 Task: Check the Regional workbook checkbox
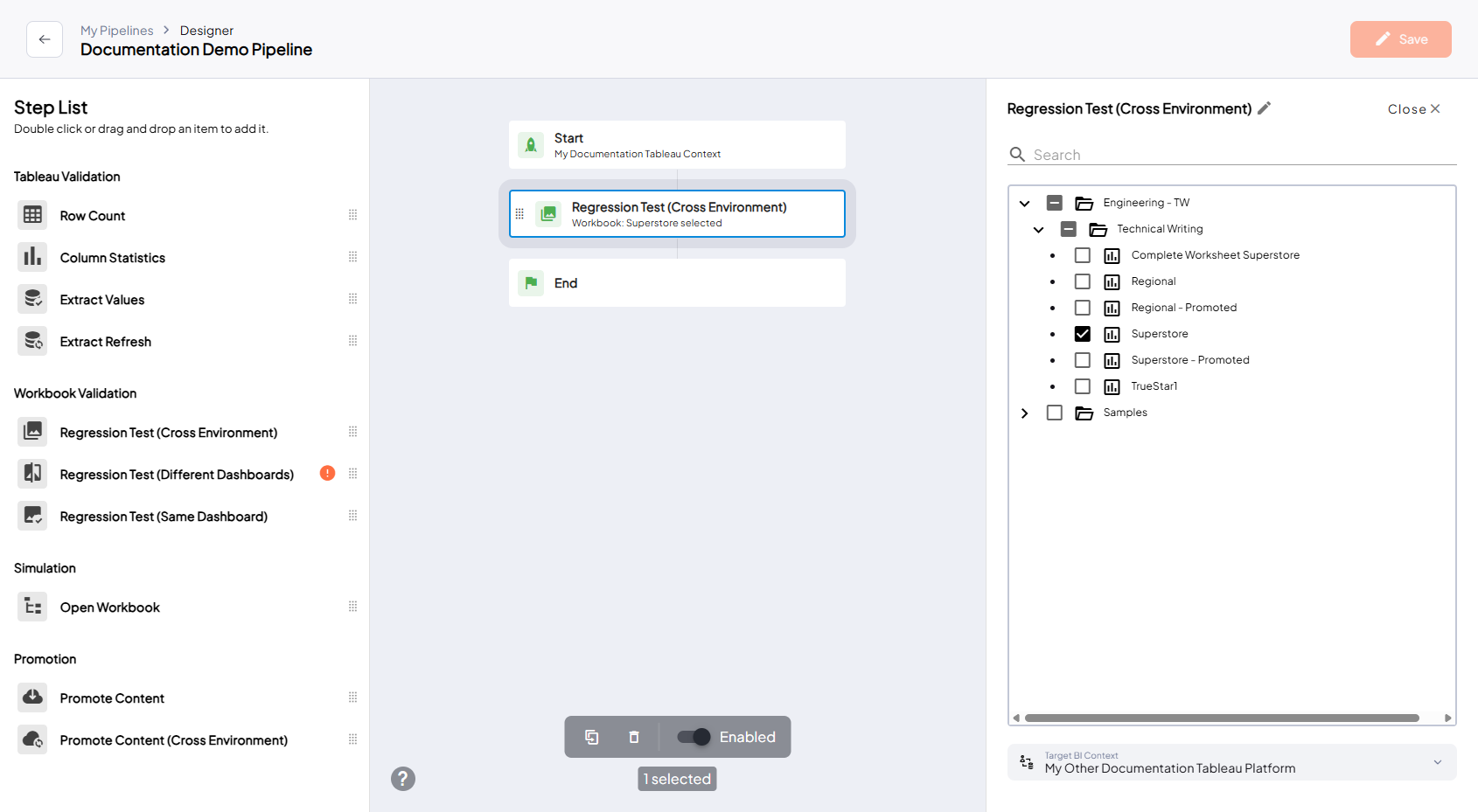pos(1083,281)
